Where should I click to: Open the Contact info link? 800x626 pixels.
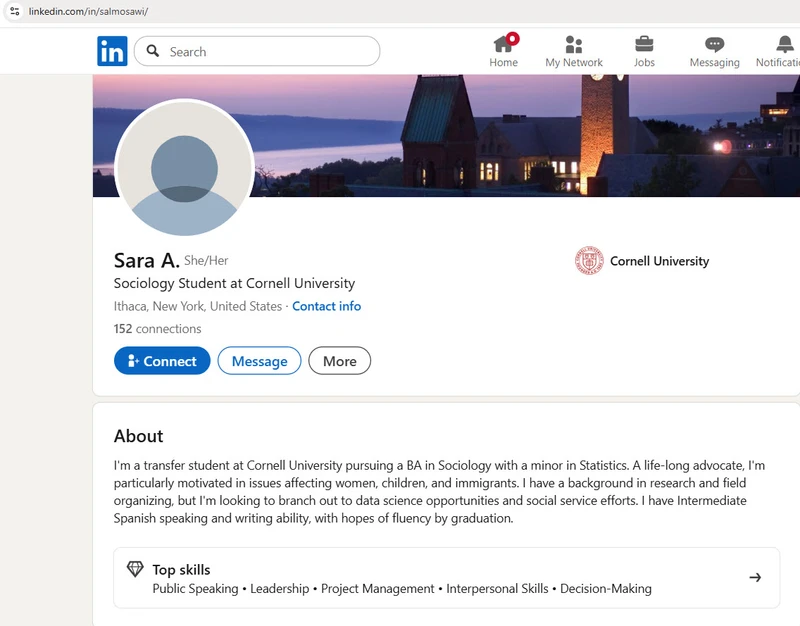click(x=326, y=306)
